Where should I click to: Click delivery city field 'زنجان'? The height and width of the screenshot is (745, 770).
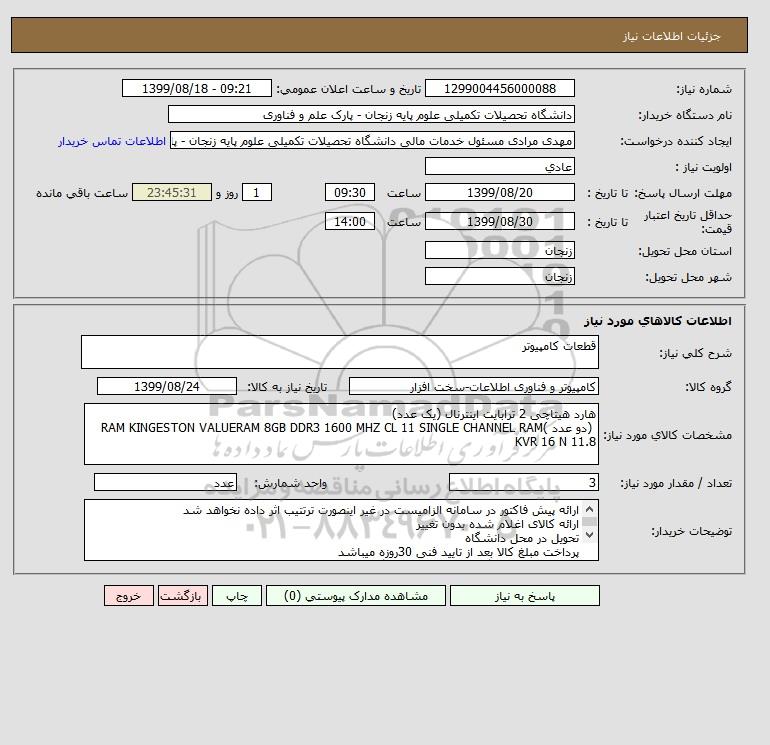click(x=499, y=276)
